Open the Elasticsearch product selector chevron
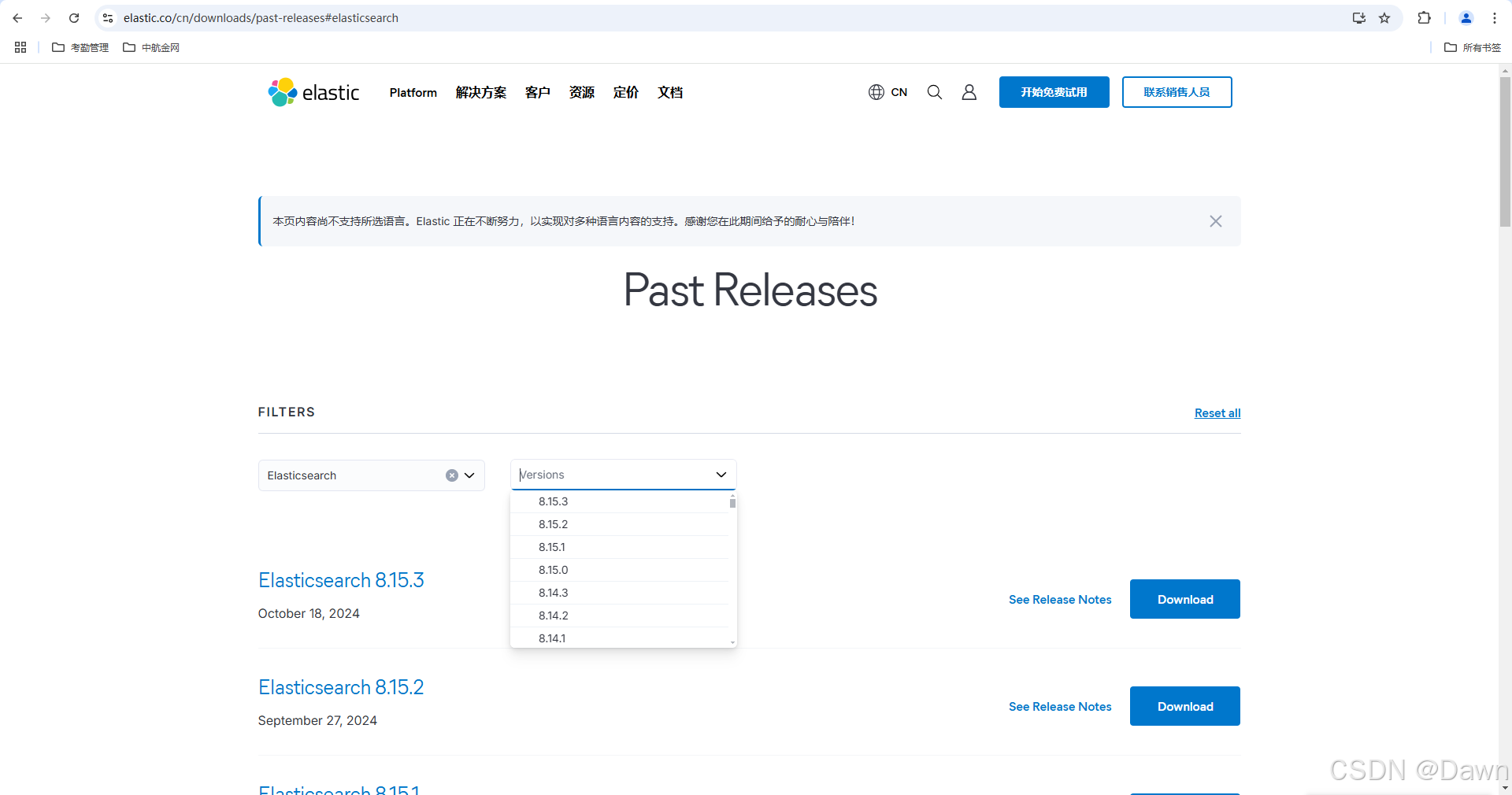 [x=469, y=475]
